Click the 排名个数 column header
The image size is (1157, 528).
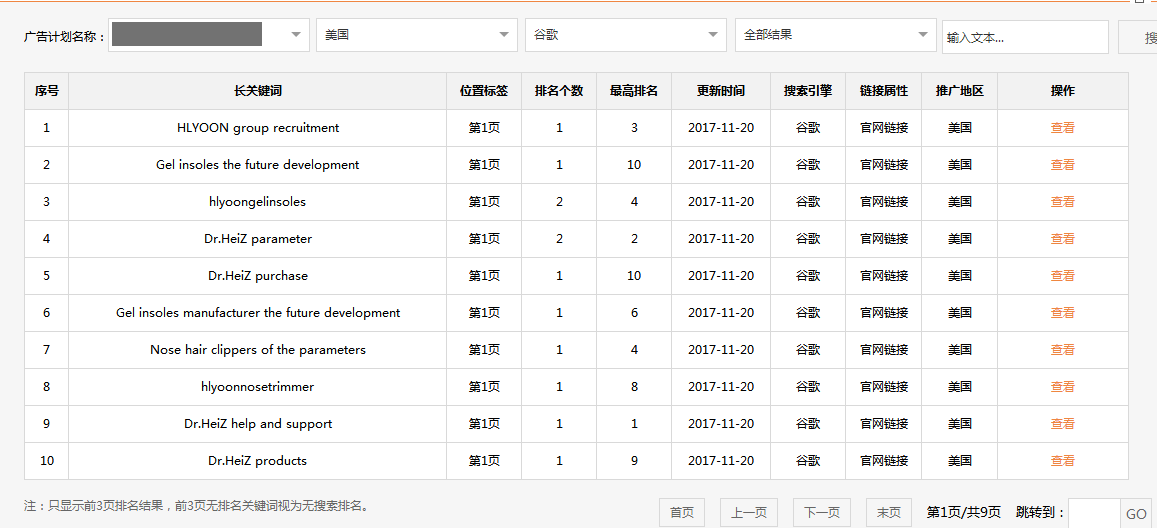click(x=559, y=91)
